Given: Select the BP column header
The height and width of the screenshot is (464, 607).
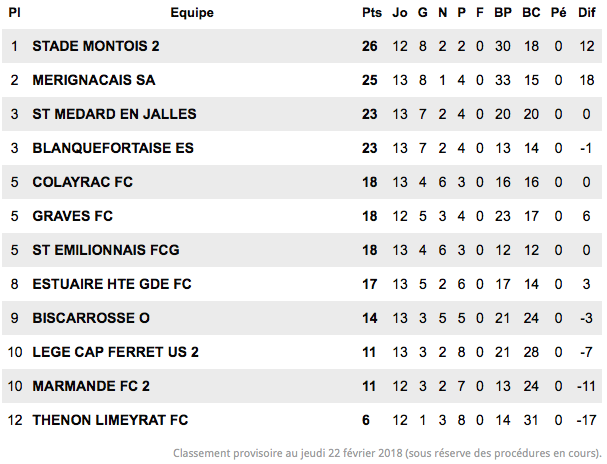Looking at the screenshot, I should point(502,13).
